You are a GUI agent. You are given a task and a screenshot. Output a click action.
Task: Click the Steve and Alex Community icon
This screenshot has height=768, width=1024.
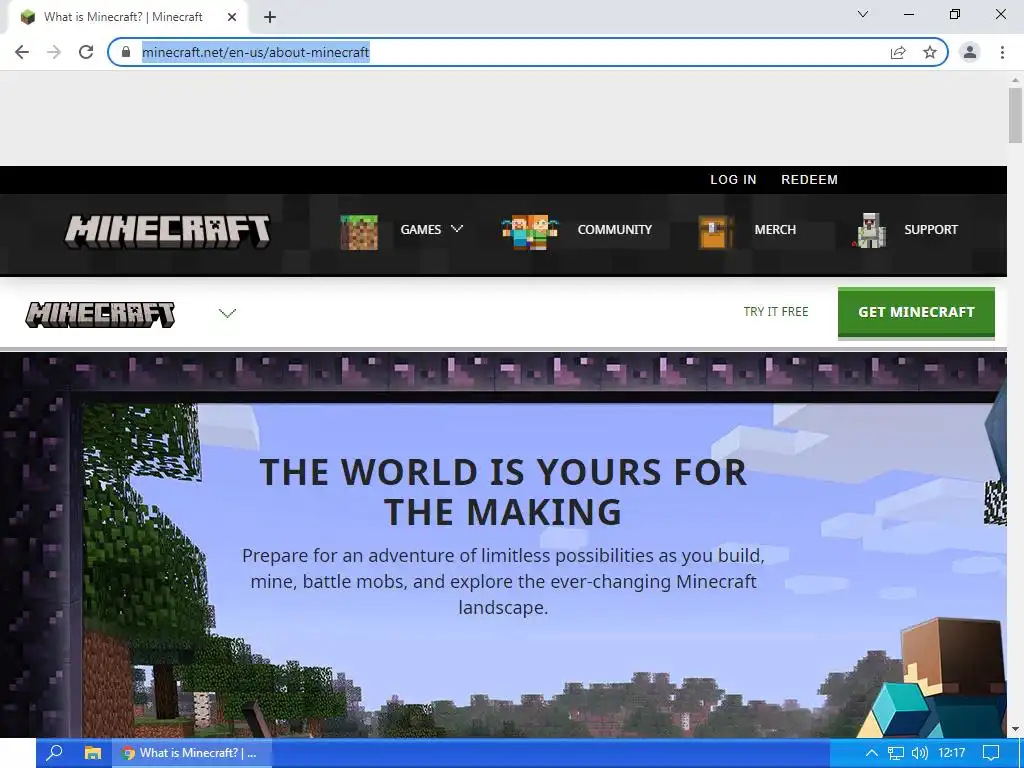click(x=530, y=232)
